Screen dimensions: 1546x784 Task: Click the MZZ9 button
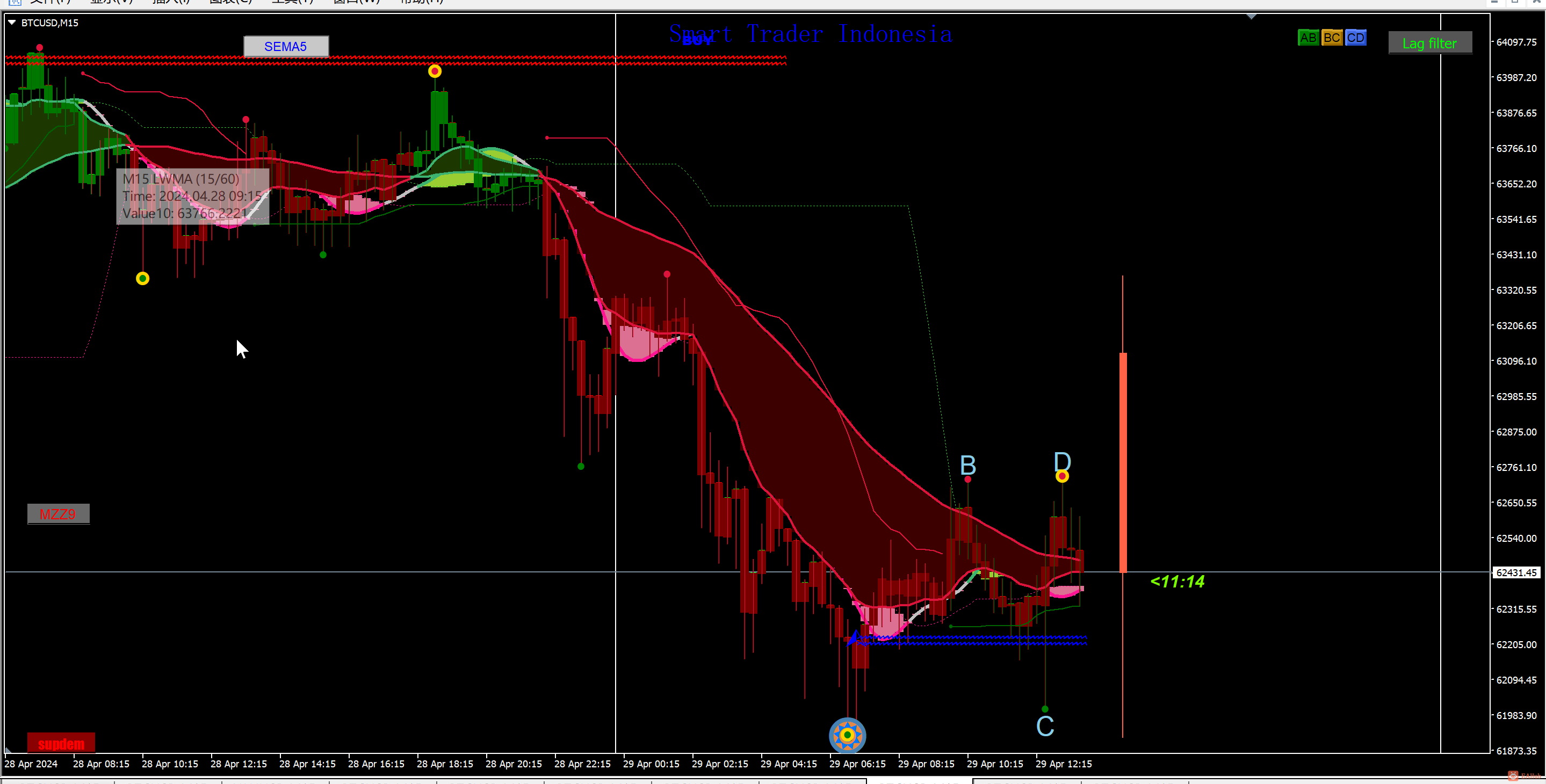58,514
